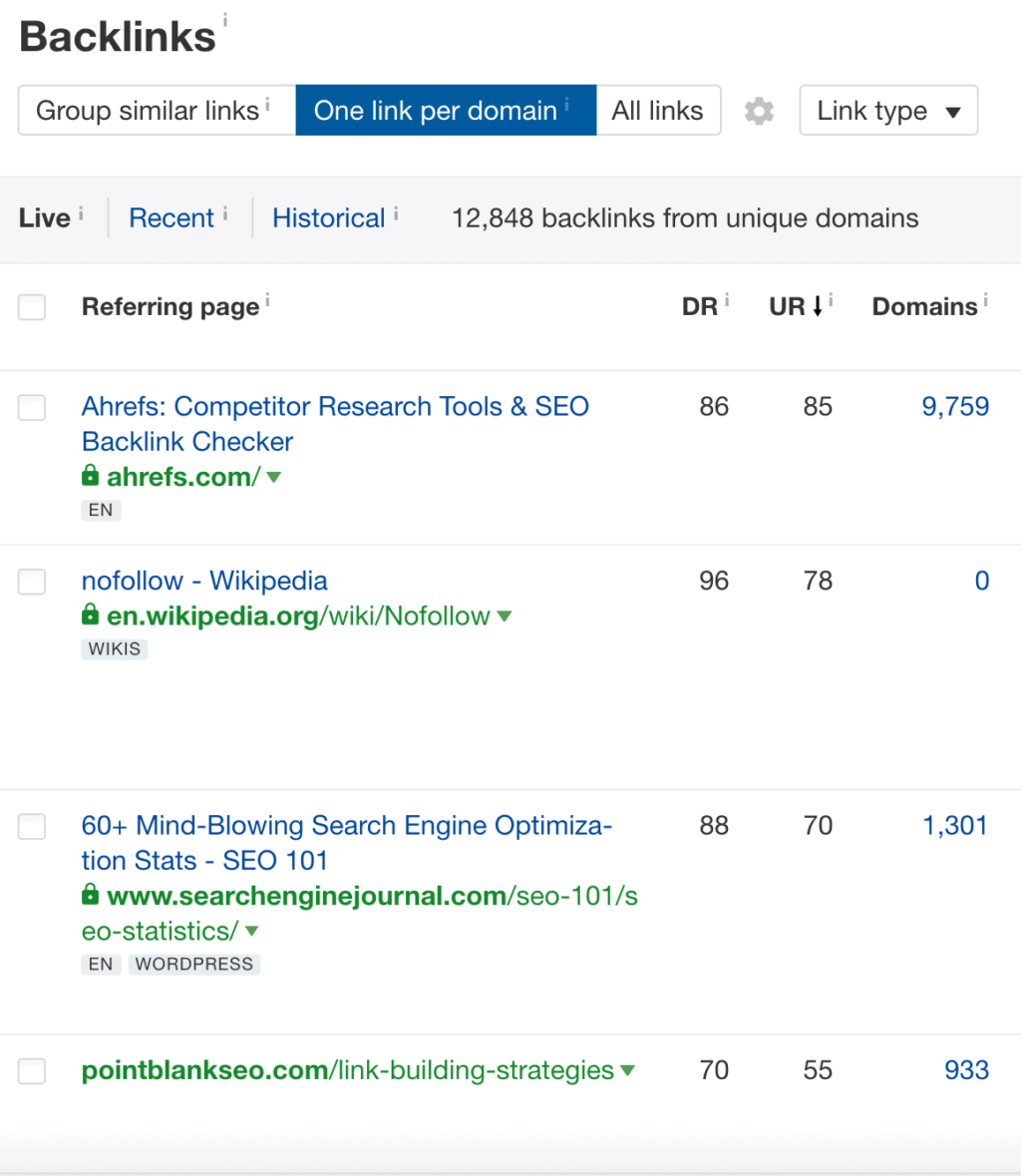Select the All links grouping option

tap(657, 111)
